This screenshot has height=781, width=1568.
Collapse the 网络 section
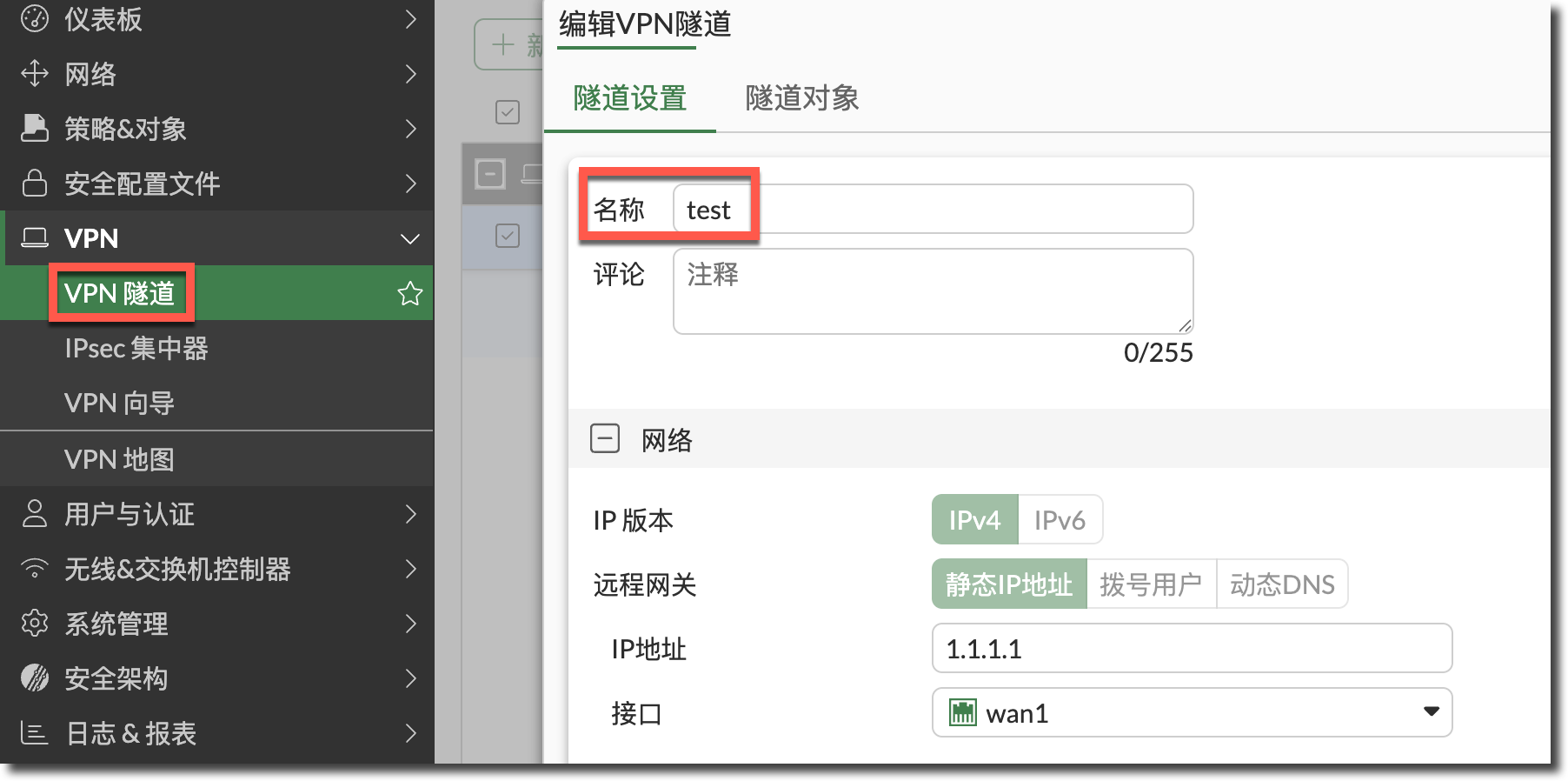pyautogui.click(x=605, y=439)
